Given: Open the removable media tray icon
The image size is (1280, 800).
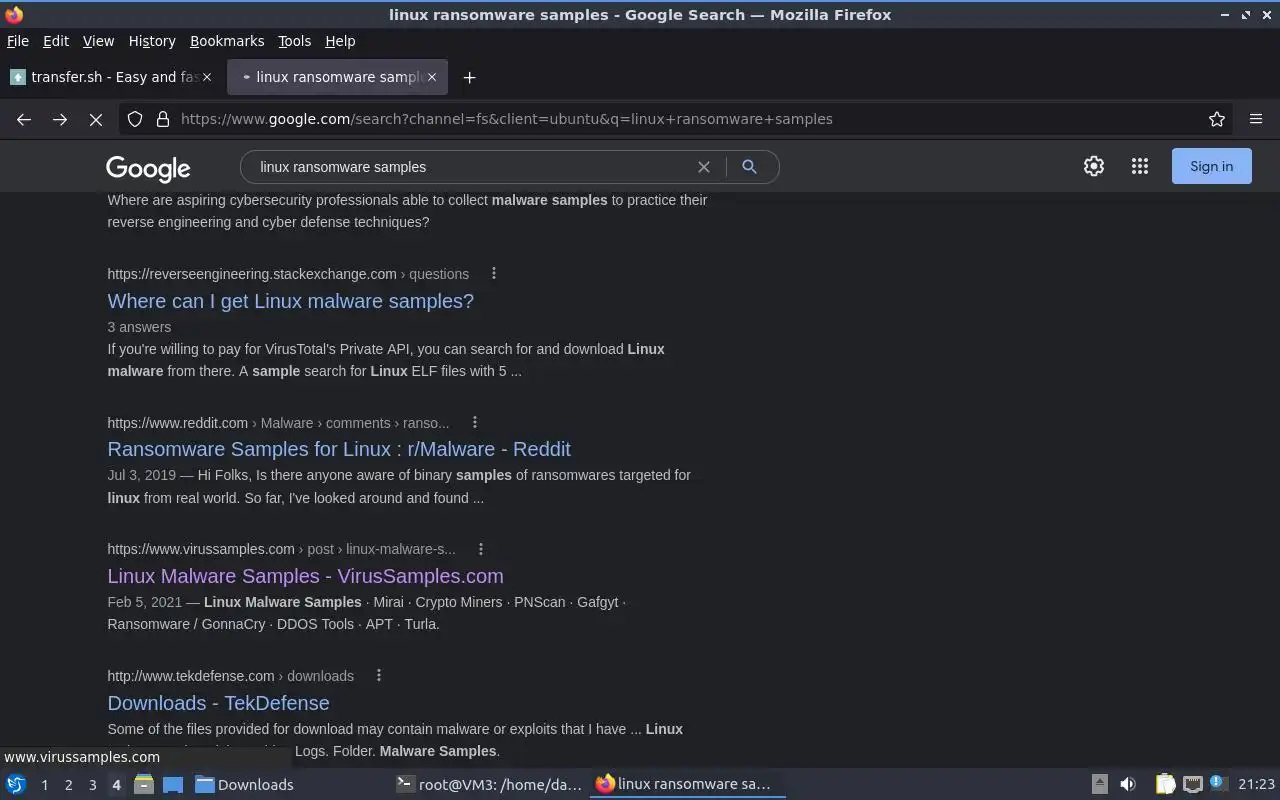Looking at the screenshot, I should click(1099, 784).
